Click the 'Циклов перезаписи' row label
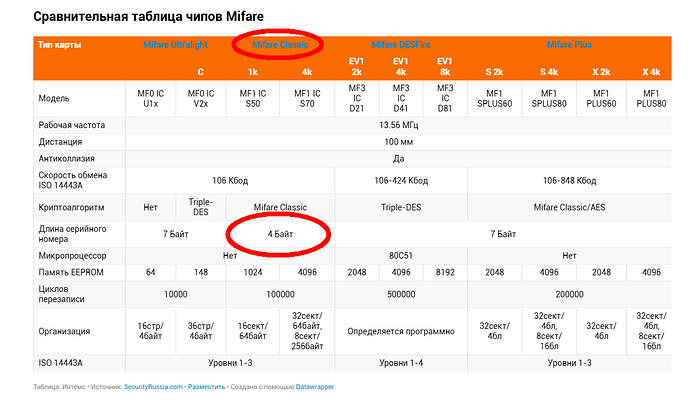This screenshot has width=690, height=409. (61, 294)
